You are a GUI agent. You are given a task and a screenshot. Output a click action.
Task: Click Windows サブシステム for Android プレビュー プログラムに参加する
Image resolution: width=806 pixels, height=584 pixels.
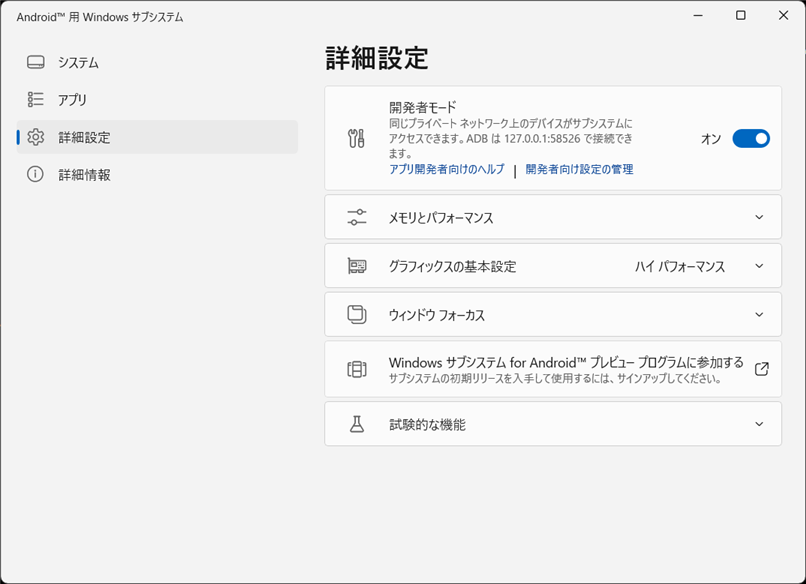pyautogui.click(x=566, y=362)
